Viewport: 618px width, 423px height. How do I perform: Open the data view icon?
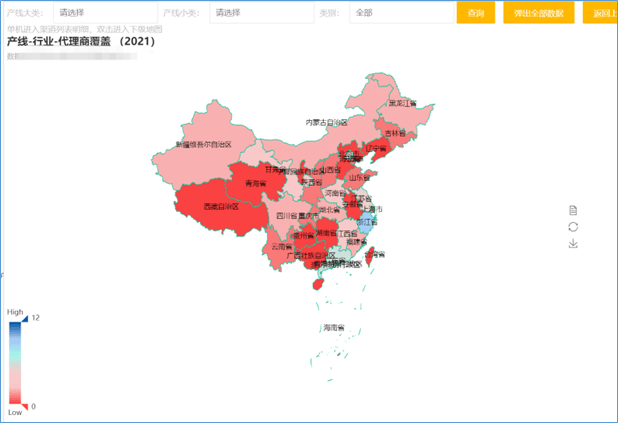point(573,210)
